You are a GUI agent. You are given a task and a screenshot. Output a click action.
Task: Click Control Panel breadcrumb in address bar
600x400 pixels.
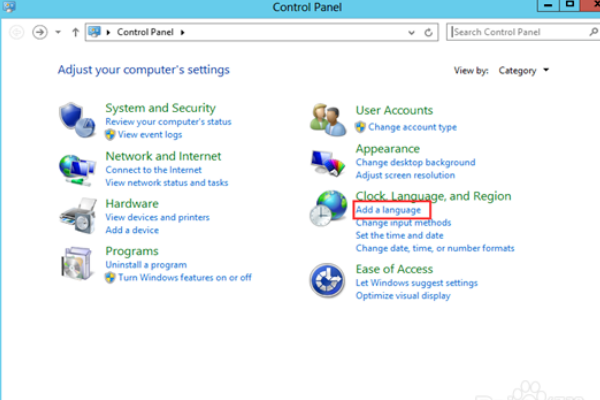pos(145,32)
